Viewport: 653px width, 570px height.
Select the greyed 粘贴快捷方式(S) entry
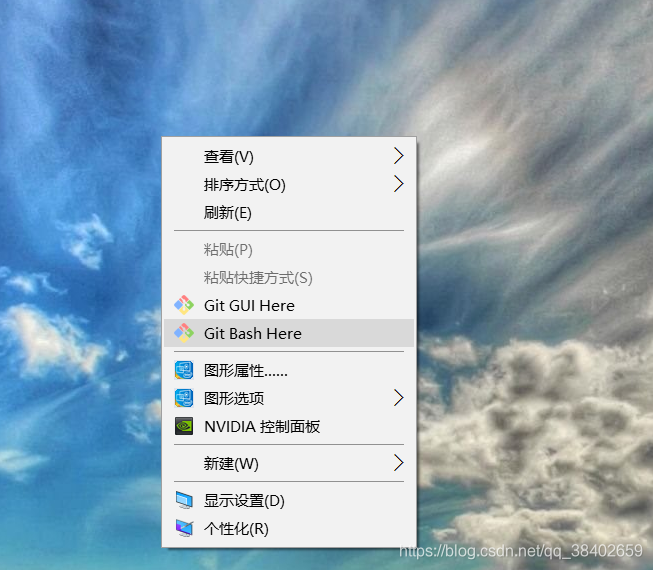(289, 277)
